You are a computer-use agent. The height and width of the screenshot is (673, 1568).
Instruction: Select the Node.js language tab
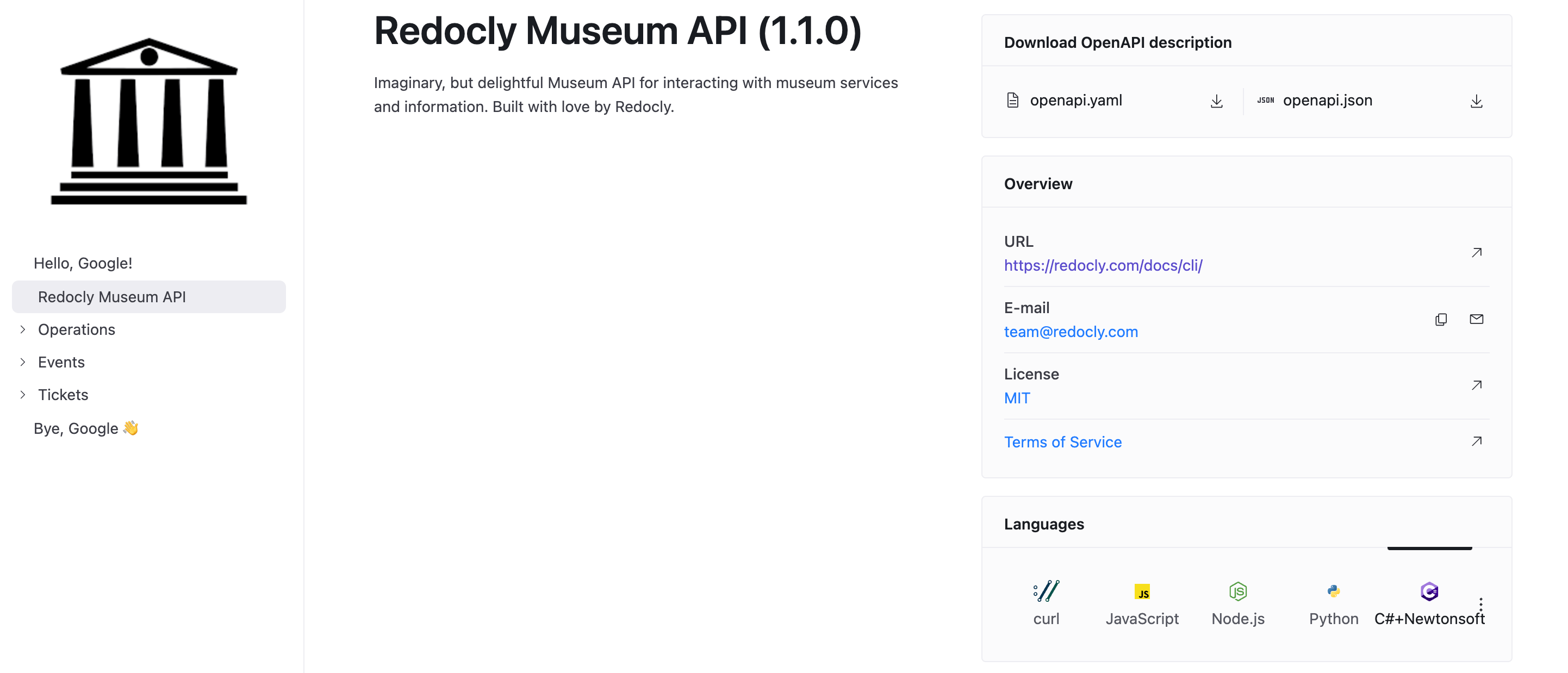coord(1237,602)
